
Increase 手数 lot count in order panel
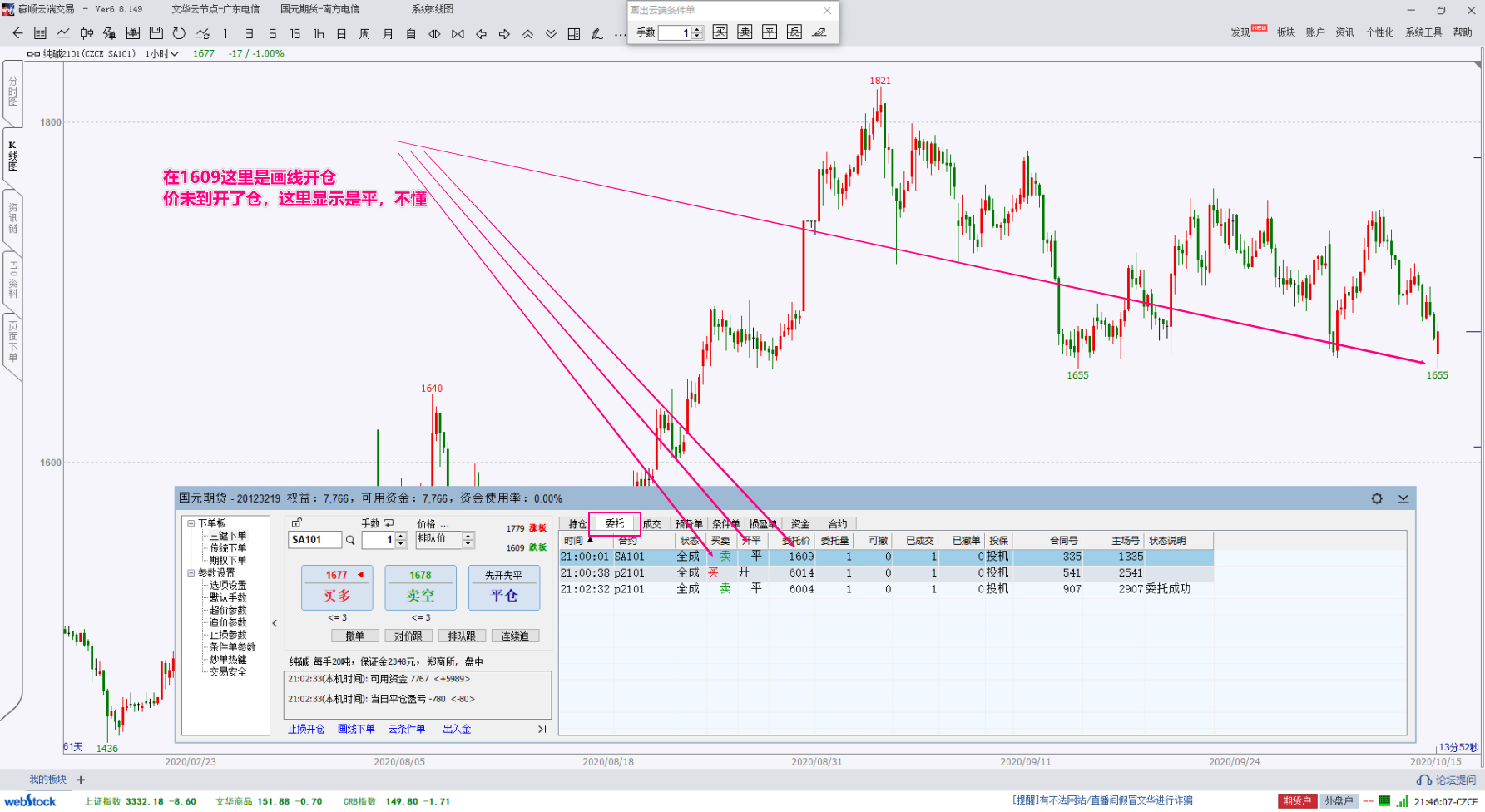(401, 536)
